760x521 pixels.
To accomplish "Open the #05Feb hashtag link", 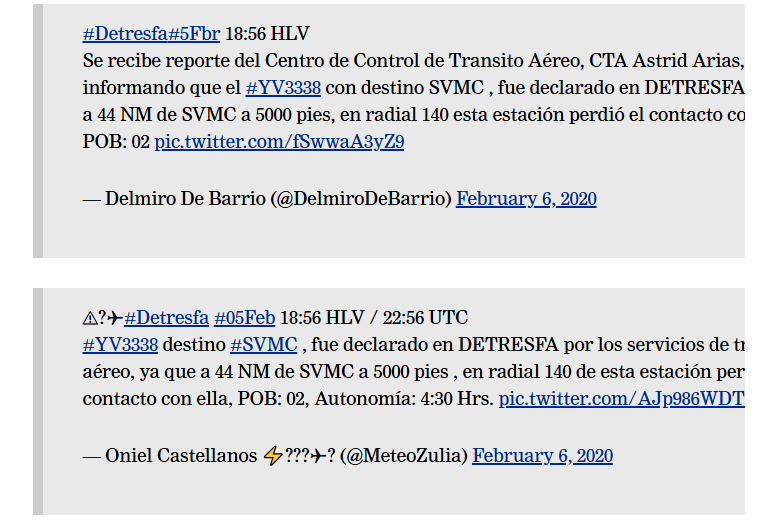I will [244, 318].
